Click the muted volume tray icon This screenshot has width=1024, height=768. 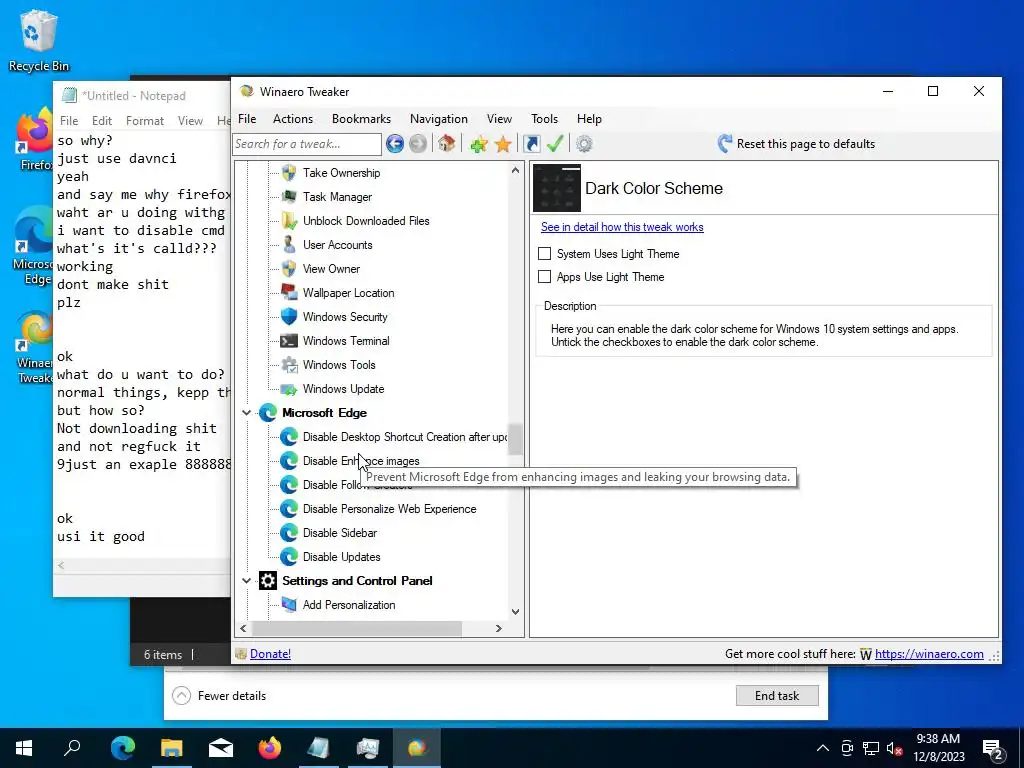(x=894, y=748)
